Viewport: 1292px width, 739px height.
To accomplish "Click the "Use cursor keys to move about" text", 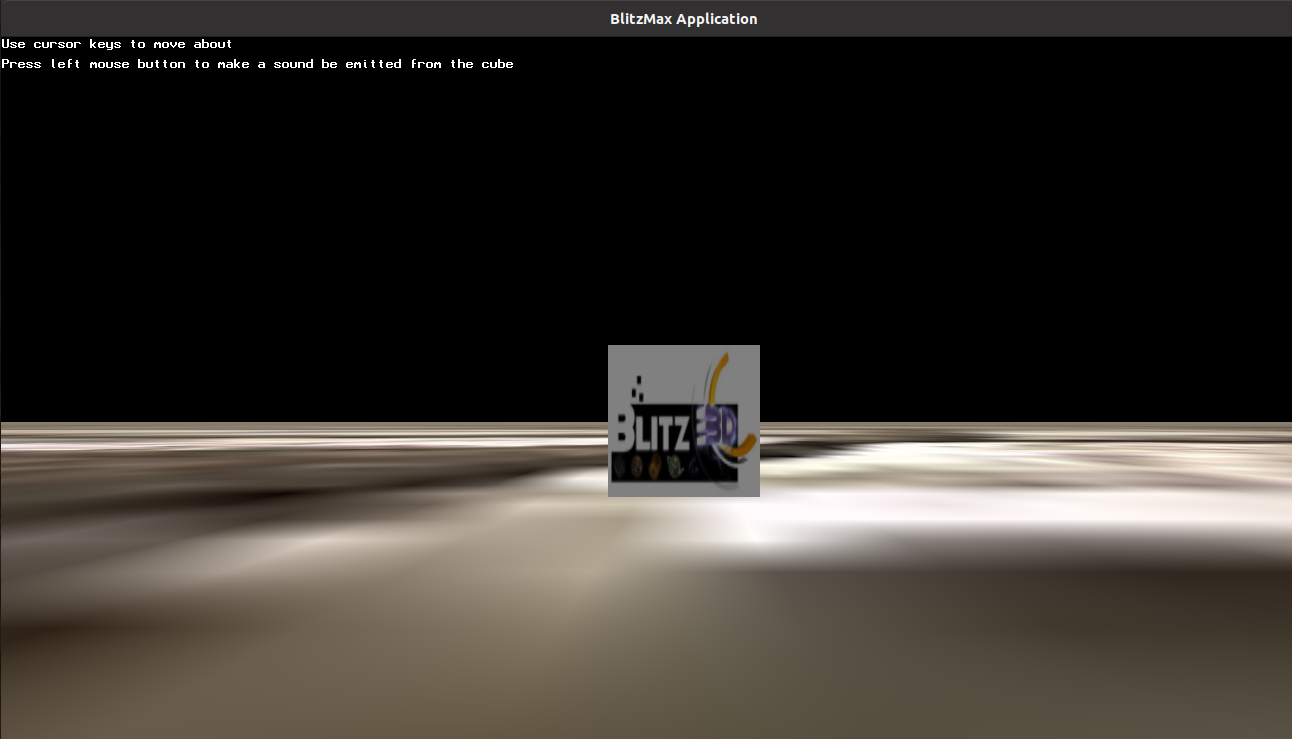I will click(x=117, y=44).
